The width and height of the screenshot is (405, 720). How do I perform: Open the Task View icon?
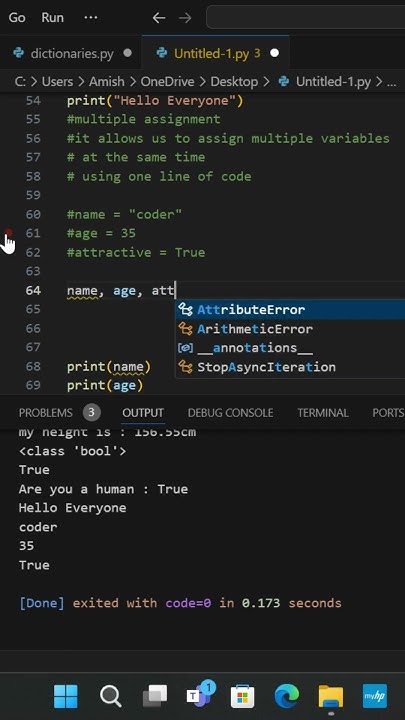pyautogui.click(x=155, y=697)
